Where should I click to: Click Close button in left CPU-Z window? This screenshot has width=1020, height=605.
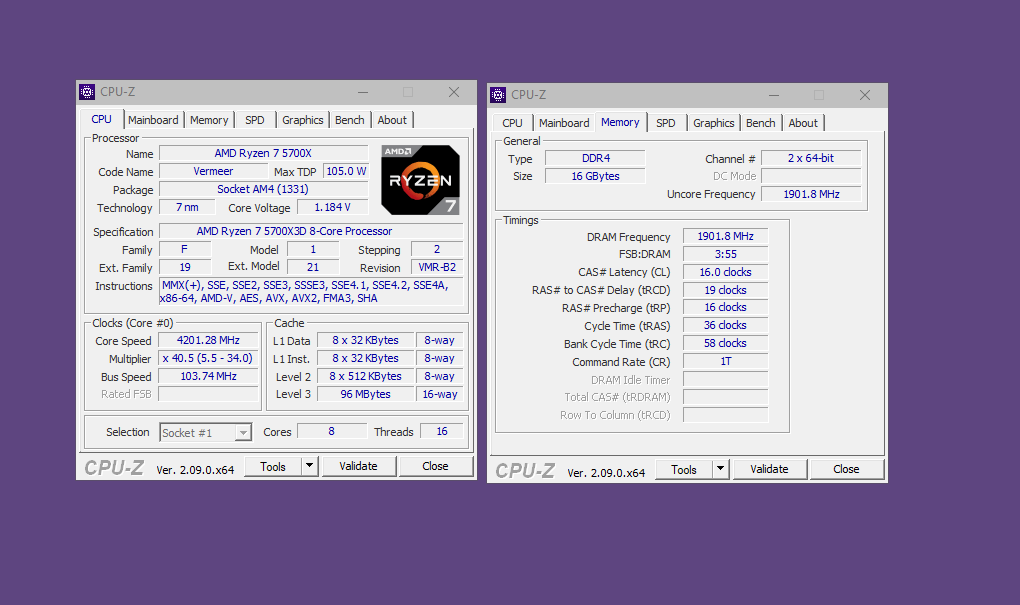[x=435, y=466]
